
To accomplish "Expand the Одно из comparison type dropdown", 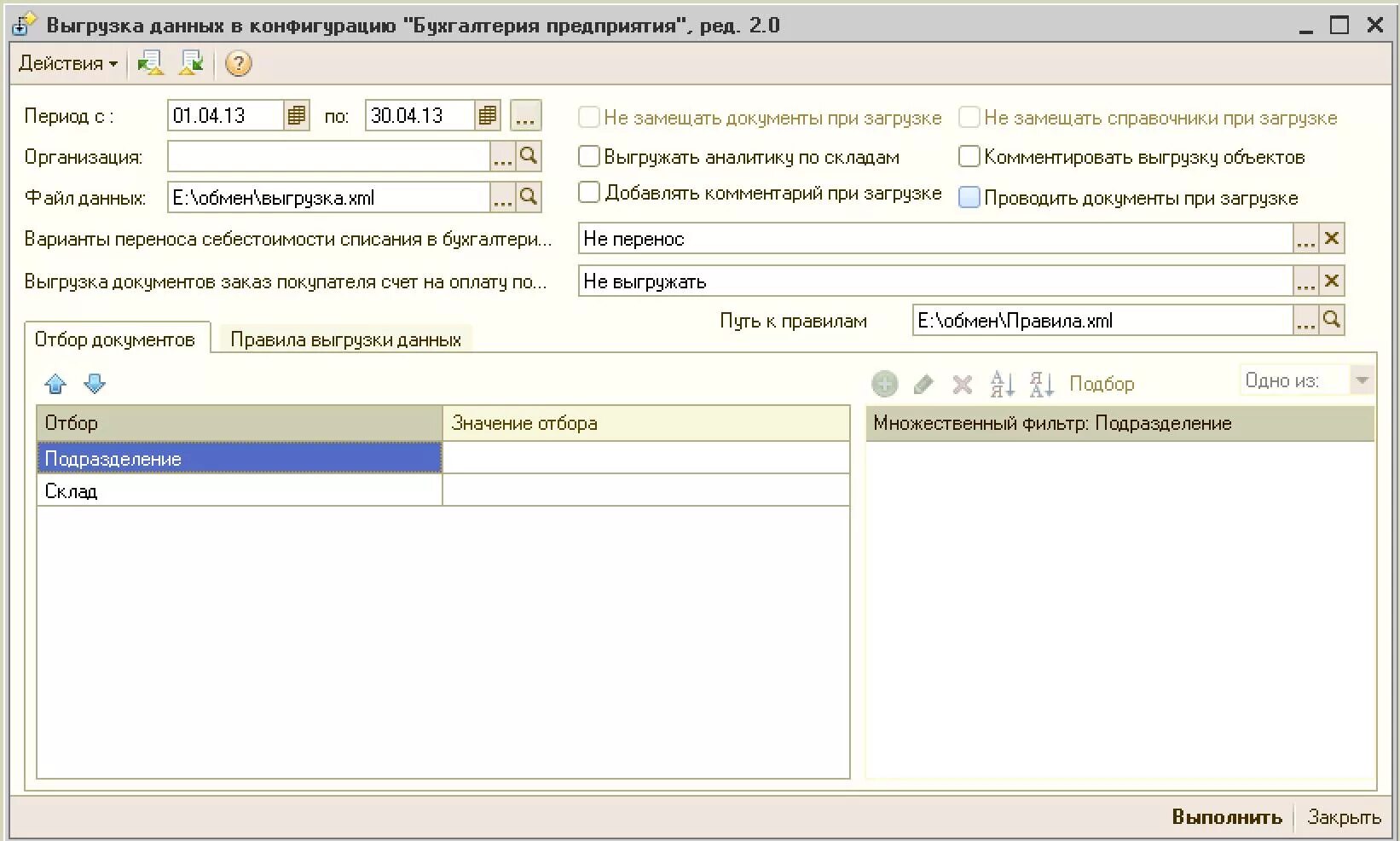I will 1362,380.
